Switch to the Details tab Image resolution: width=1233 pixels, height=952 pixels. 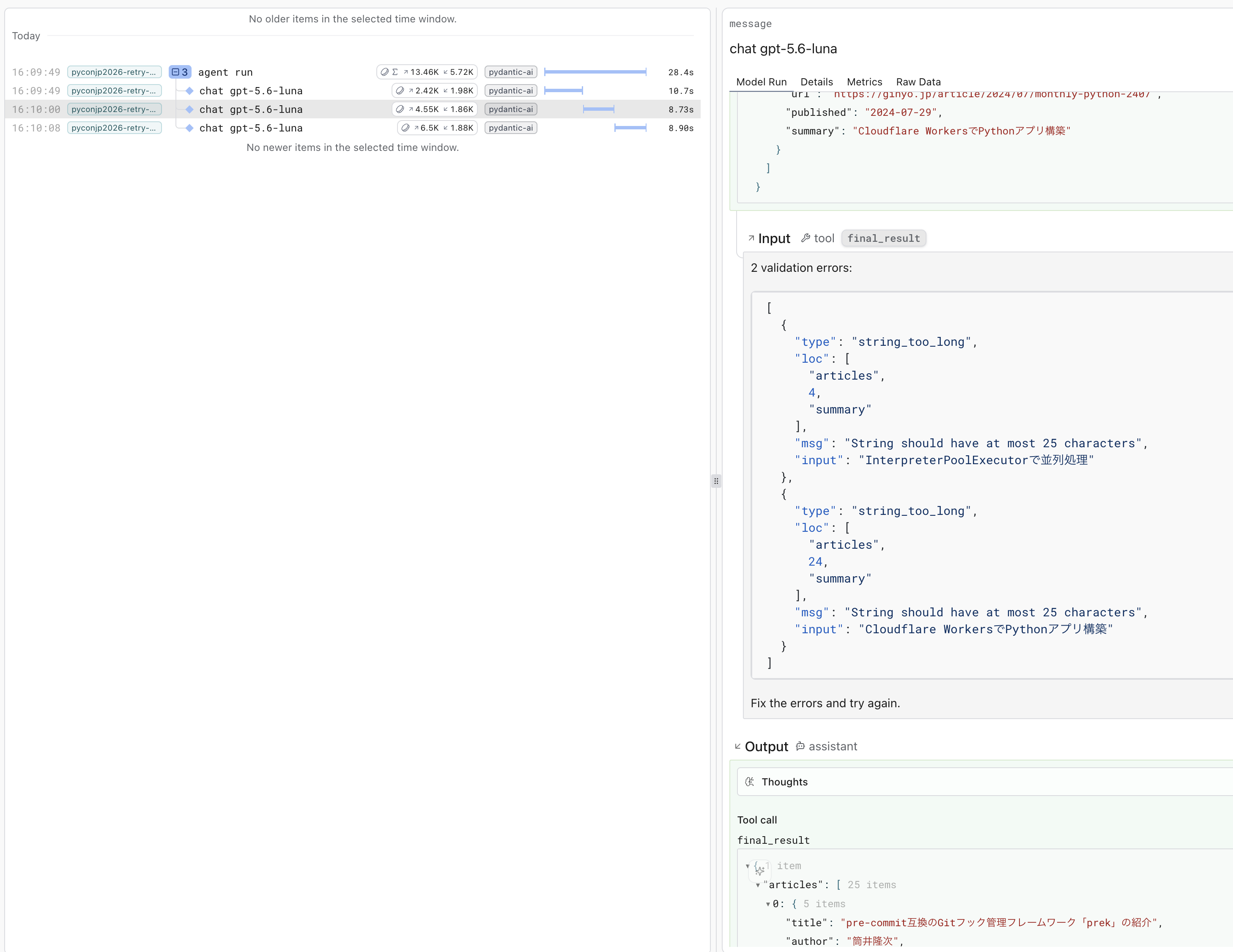point(817,82)
